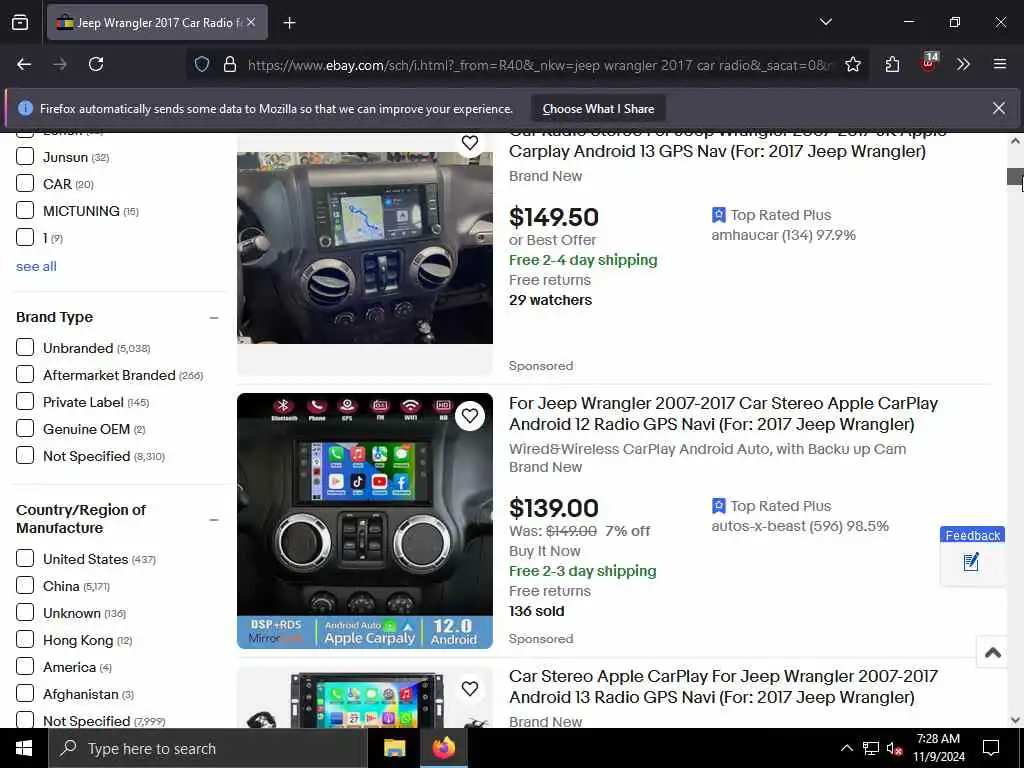Image resolution: width=1024 pixels, height=768 pixels.
Task: Filter by China manufacture
Action: [x=25, y=585]
